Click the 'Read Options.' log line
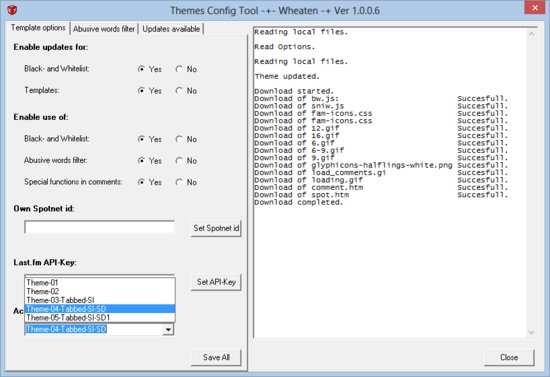Viewport: 550px width, 377px height. point(284,47)
